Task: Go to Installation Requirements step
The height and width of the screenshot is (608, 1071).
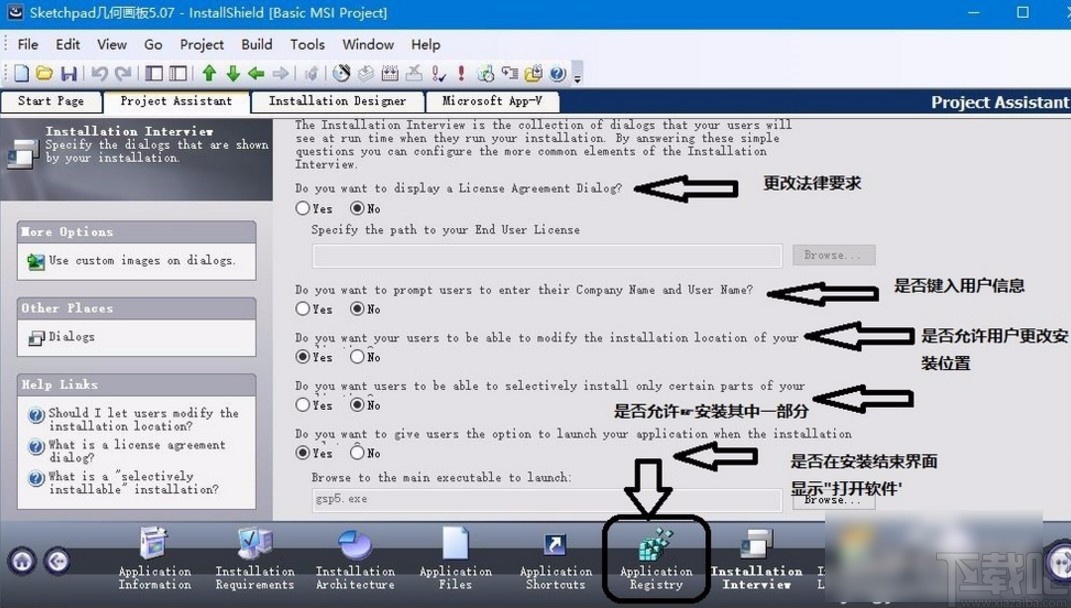Action: pos(255,557)
